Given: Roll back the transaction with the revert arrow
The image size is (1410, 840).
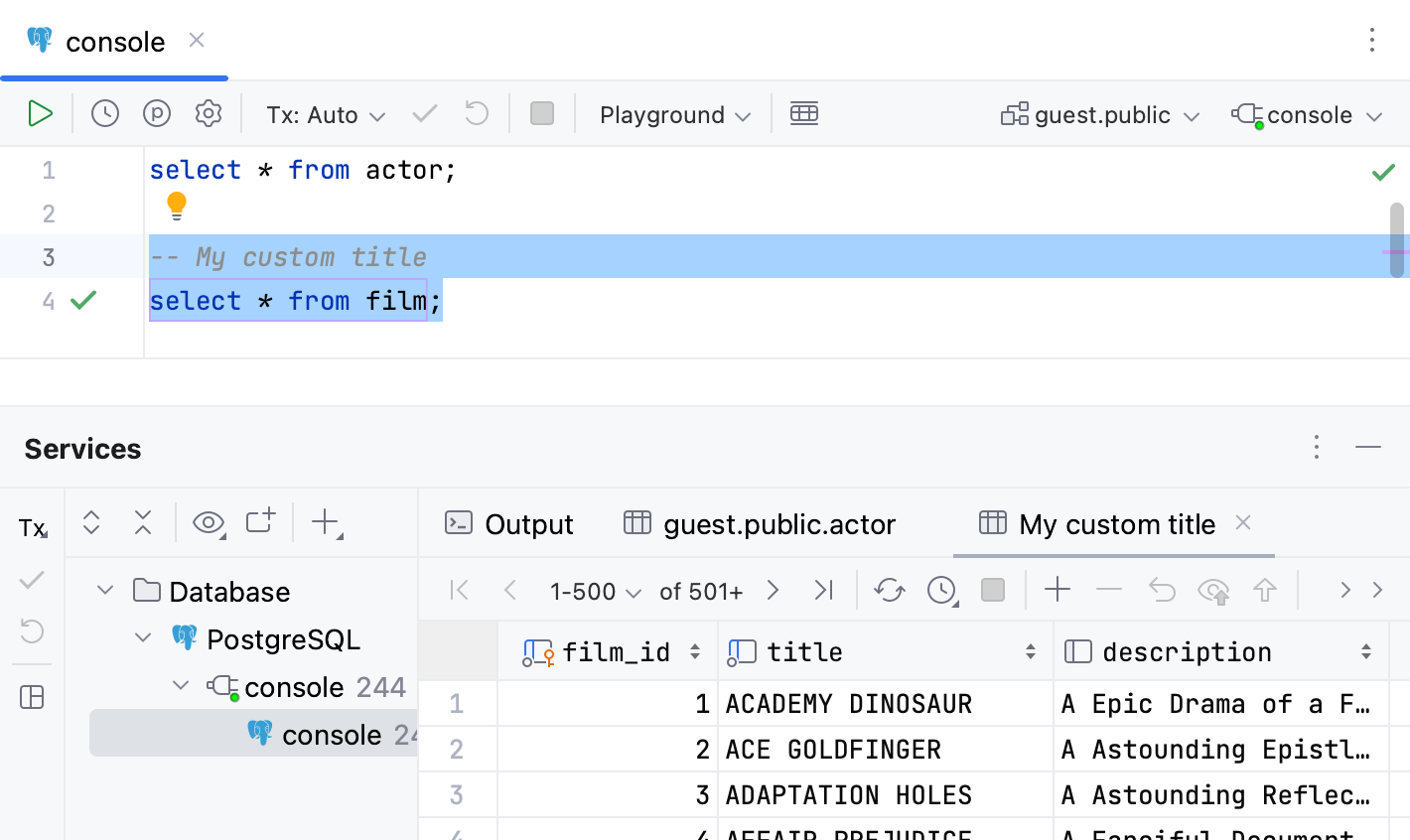Looking at the screenshot, I should (476, 113).
